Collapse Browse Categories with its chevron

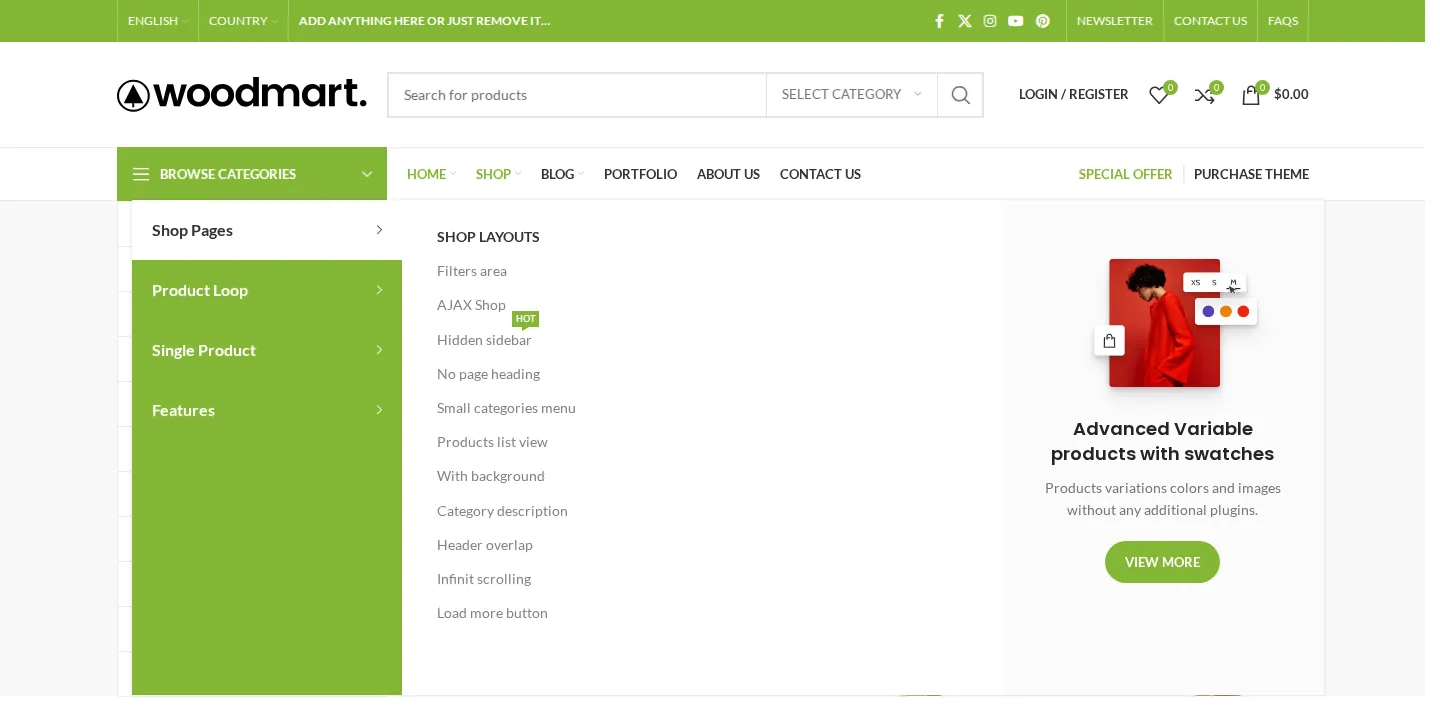pyautogui.click(x=367, y=174)
